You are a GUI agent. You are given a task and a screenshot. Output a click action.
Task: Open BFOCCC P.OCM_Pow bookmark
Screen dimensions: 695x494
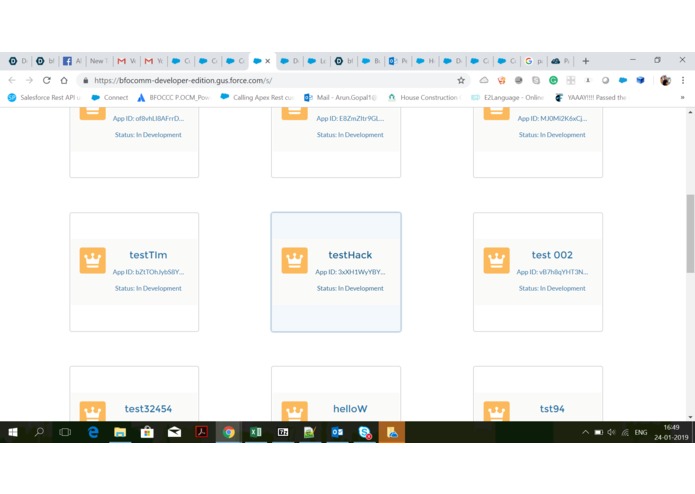tap(173, 97)
